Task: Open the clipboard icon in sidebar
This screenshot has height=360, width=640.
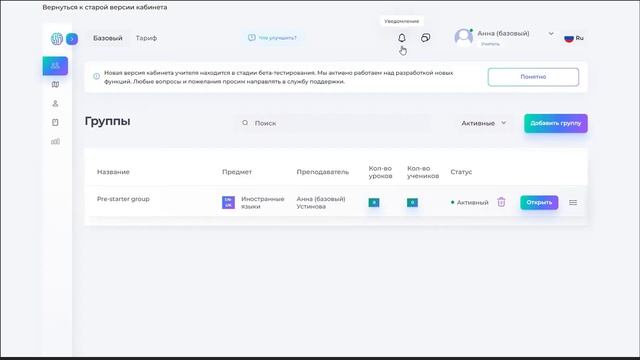Action: (55, 122)
